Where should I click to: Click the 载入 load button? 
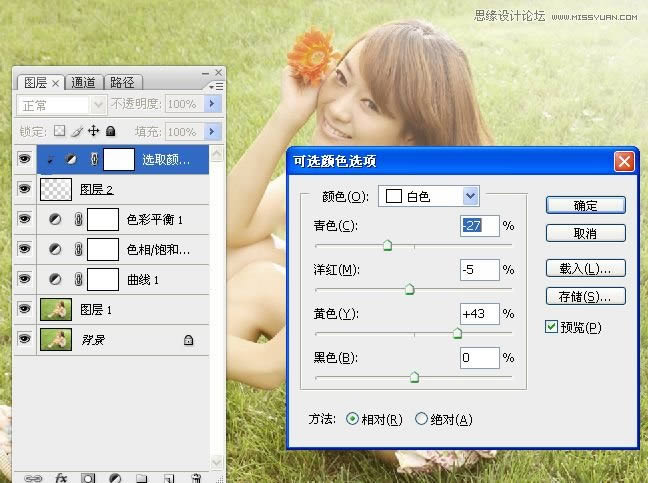click(585, 268)
